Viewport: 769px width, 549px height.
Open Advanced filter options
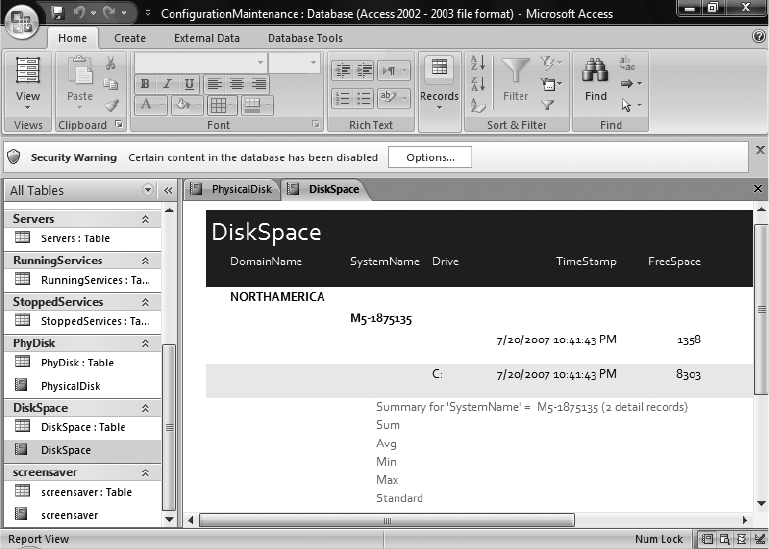click(551, 84)
